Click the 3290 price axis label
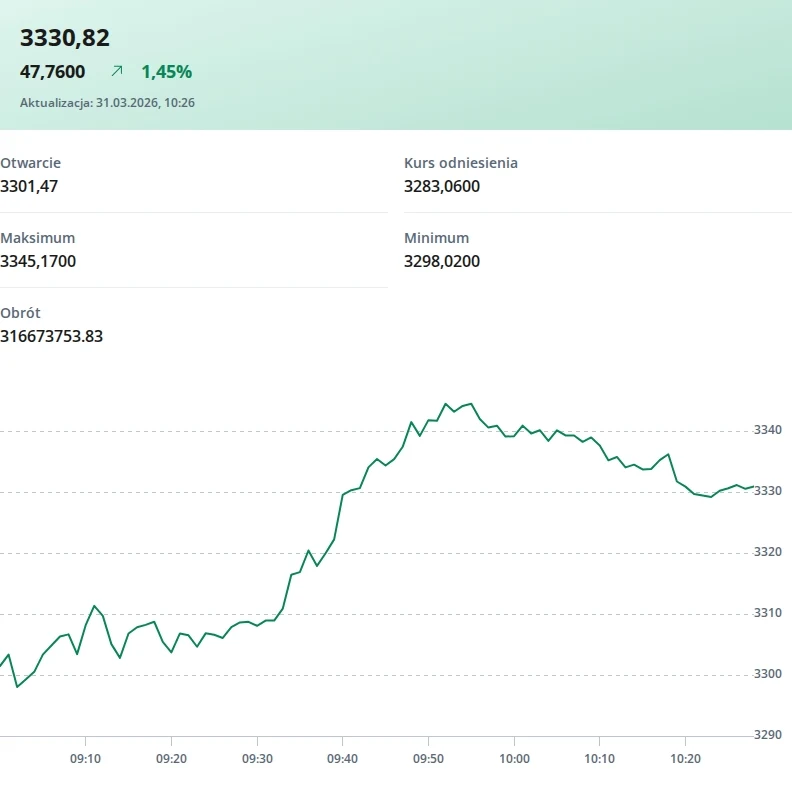 [768, 735]
